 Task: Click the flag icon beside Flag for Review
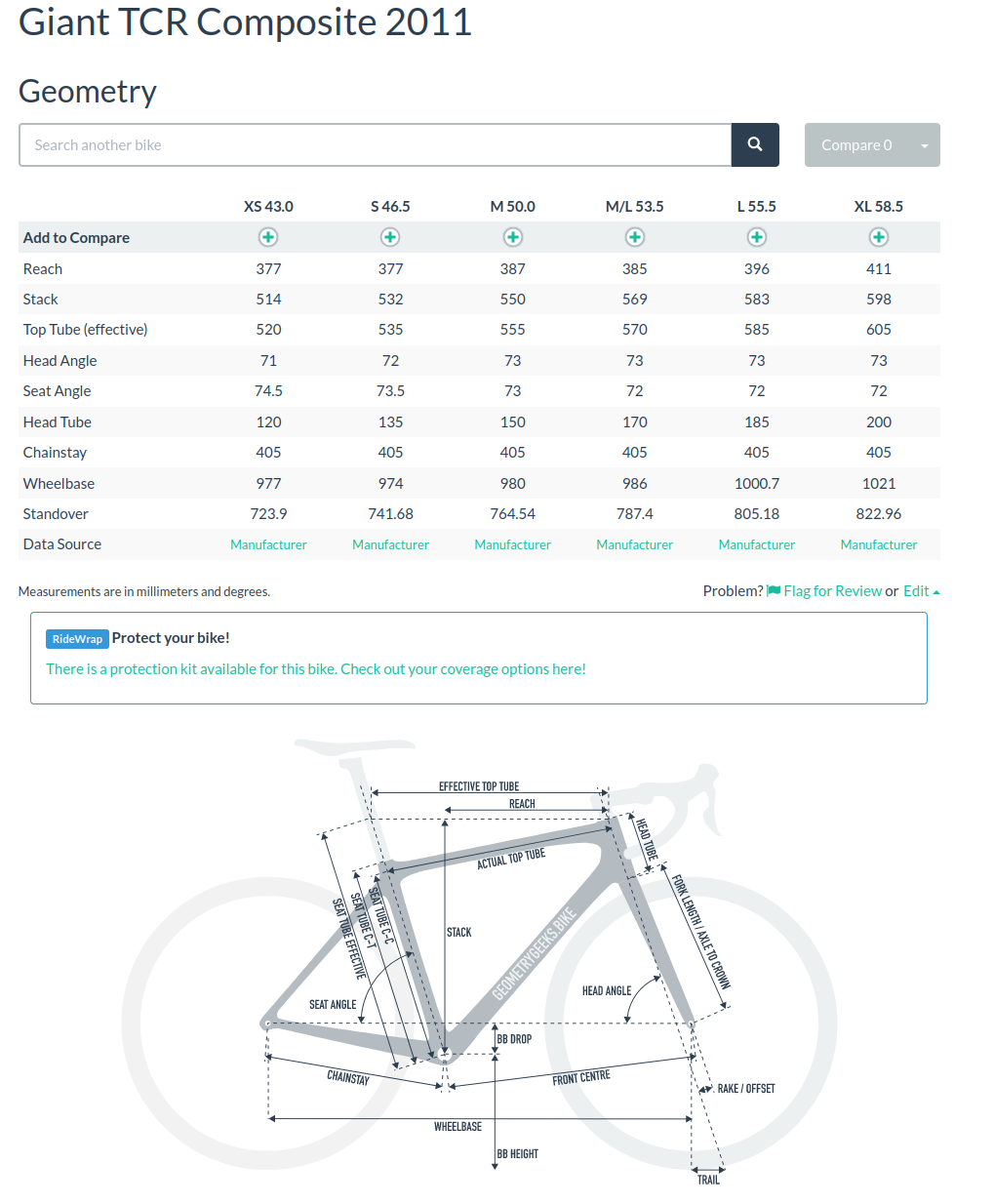point(774,591)
